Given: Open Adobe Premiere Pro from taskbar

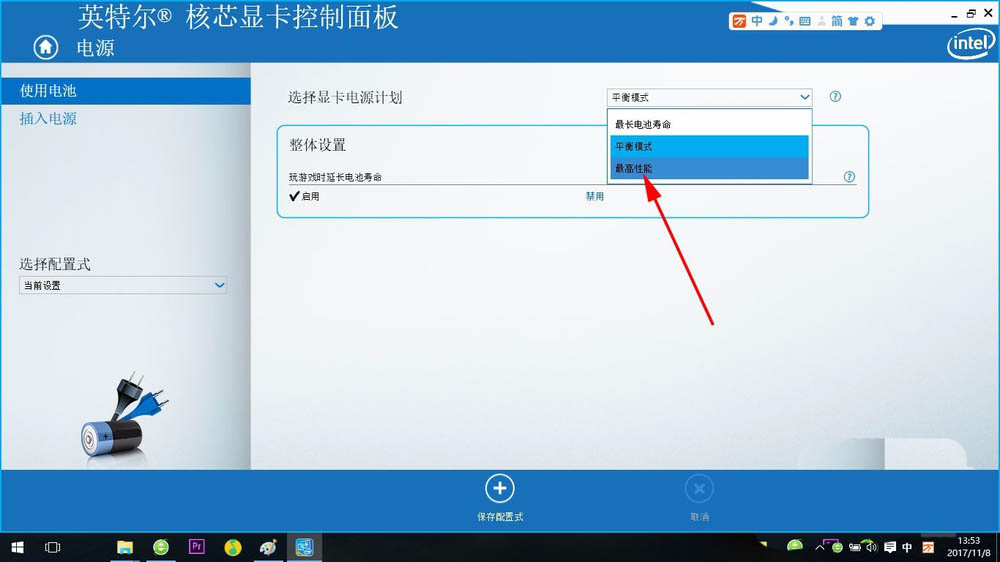Looking at the screenshot, I should click(x=196, y=547).
